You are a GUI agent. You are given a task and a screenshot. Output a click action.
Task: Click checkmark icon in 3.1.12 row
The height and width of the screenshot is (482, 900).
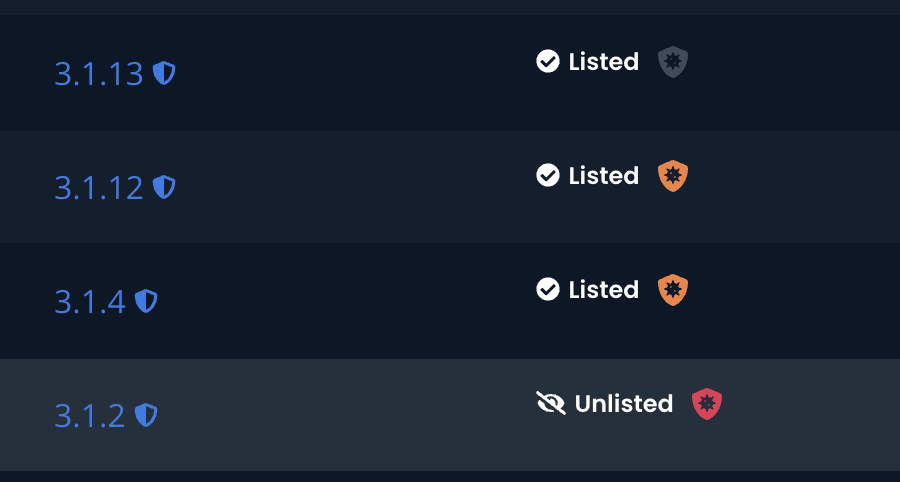tap(547, 176)
